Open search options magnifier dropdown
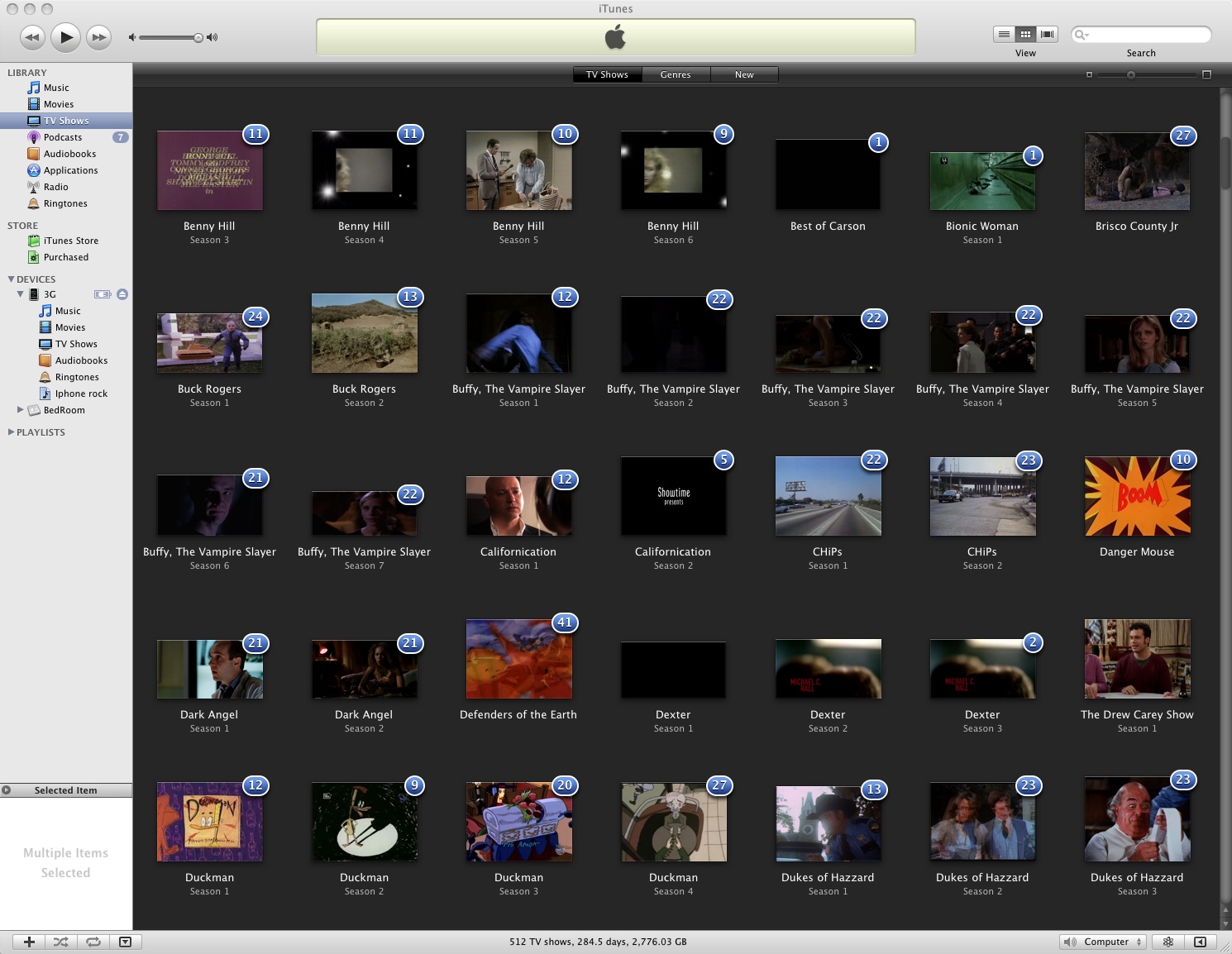This screenshot has width=1232, height=954. pos(1081,35)
